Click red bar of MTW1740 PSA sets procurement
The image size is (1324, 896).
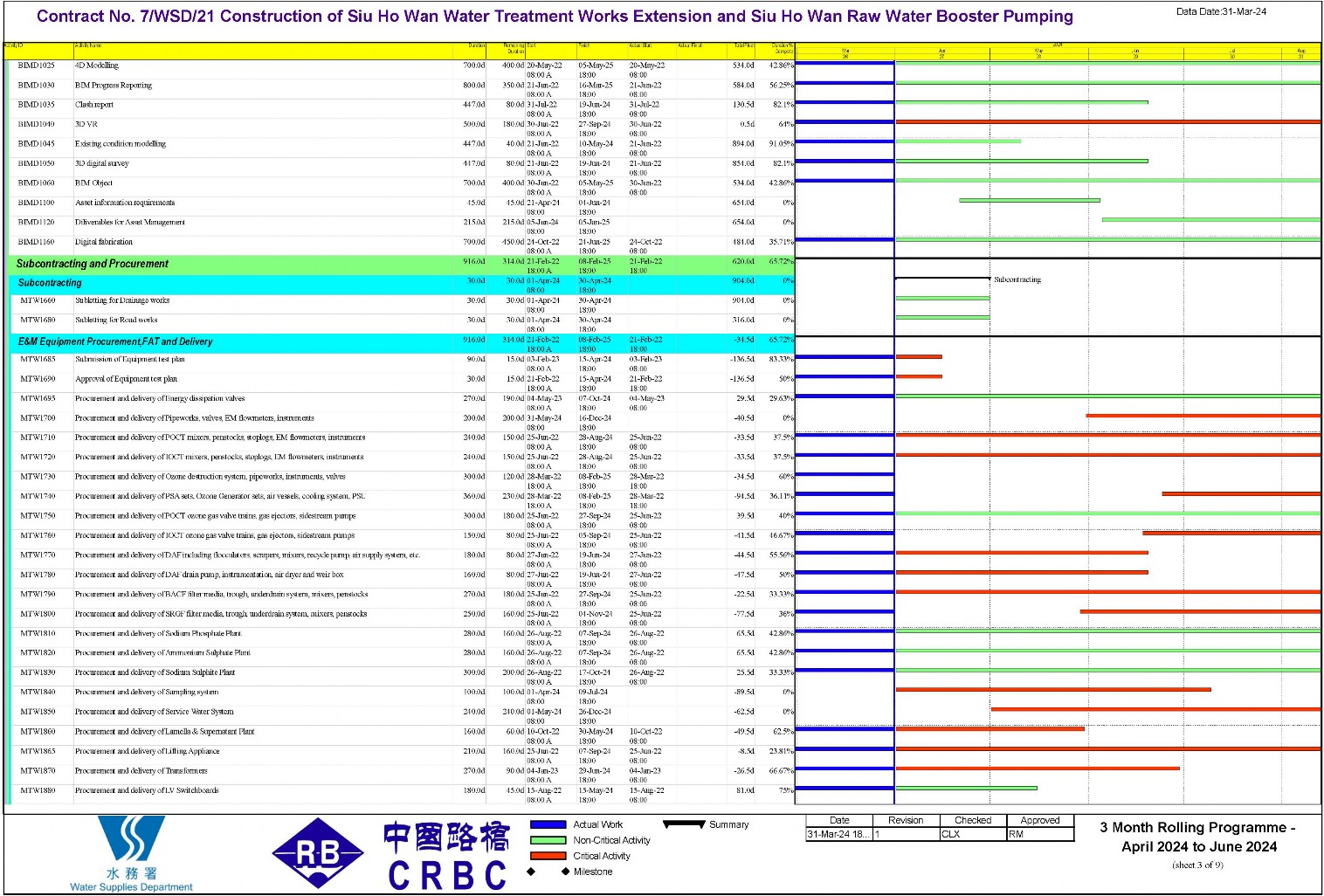(x=1241, y=494)
